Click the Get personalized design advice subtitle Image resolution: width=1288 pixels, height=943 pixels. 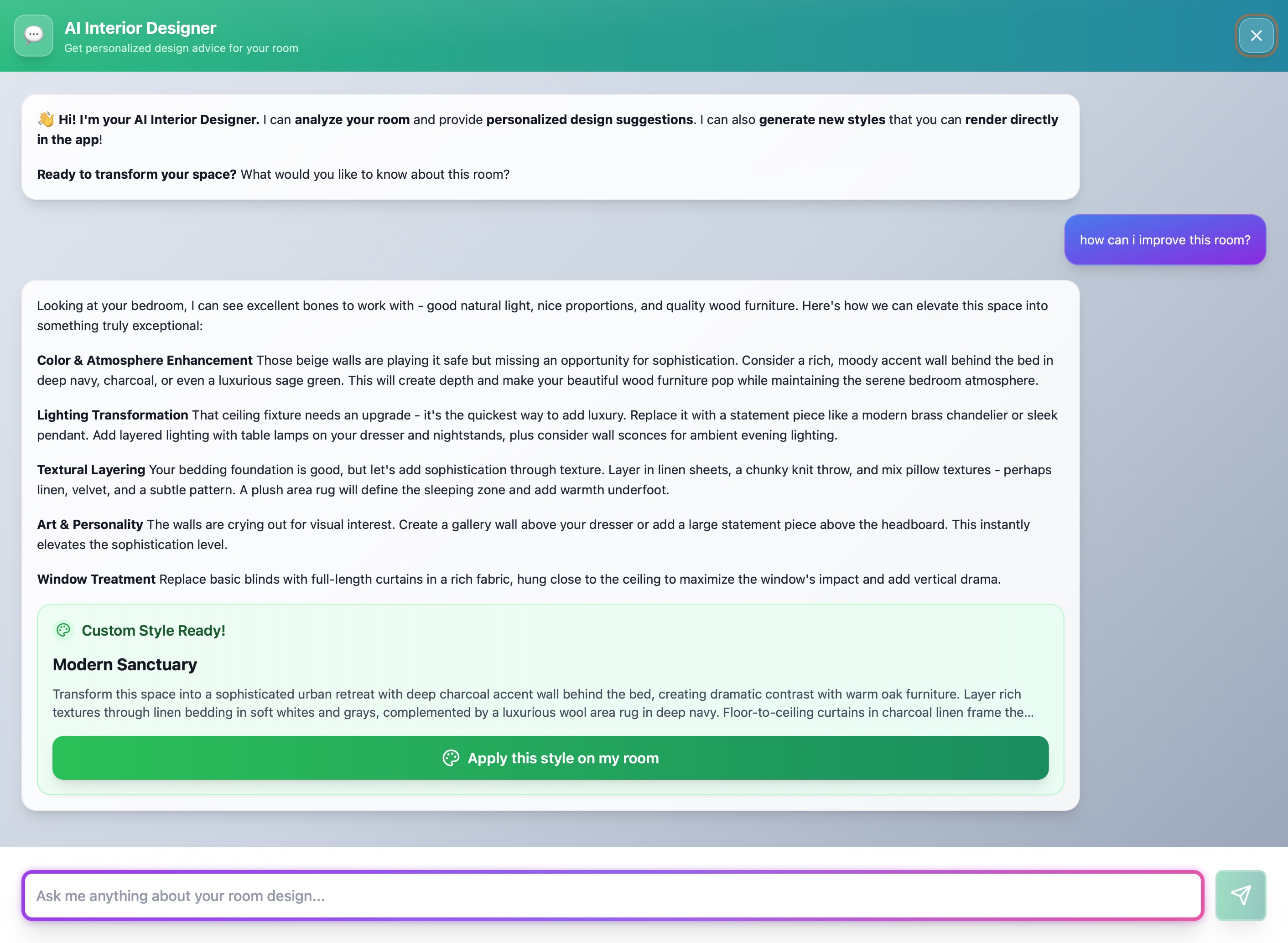(181, 48)
